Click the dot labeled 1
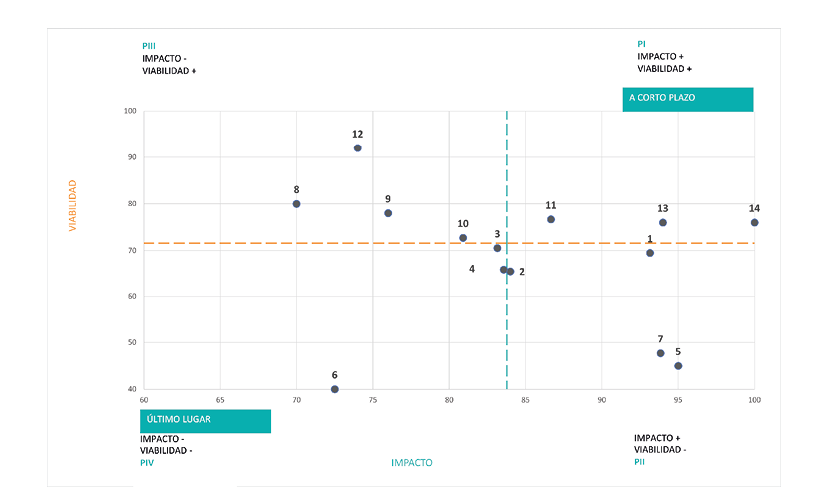This screenshot has height=489, width=827. [650, 253]
